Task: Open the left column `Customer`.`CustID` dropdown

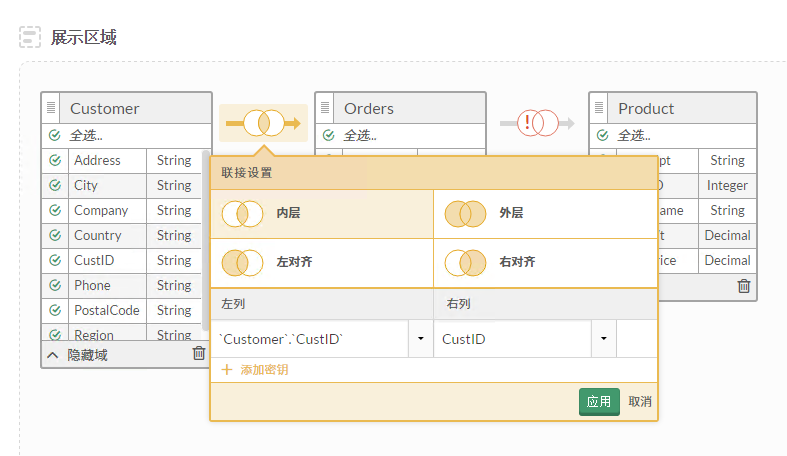Action: 420,339
